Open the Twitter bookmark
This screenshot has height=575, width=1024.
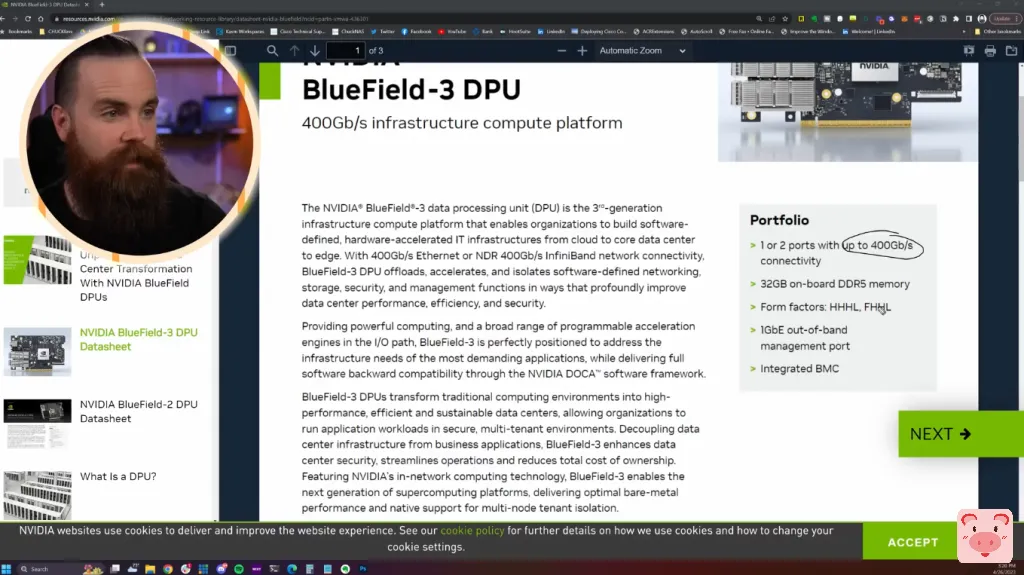pyautogui.click(x=383, y=31)
